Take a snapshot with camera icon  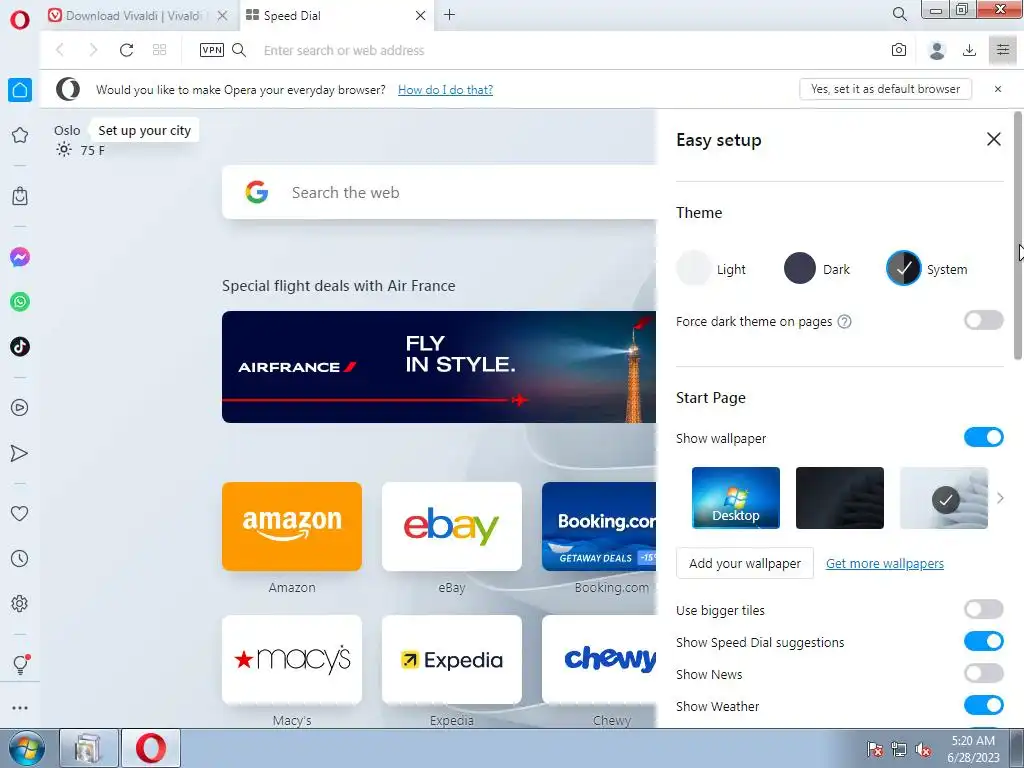[899, 50]
